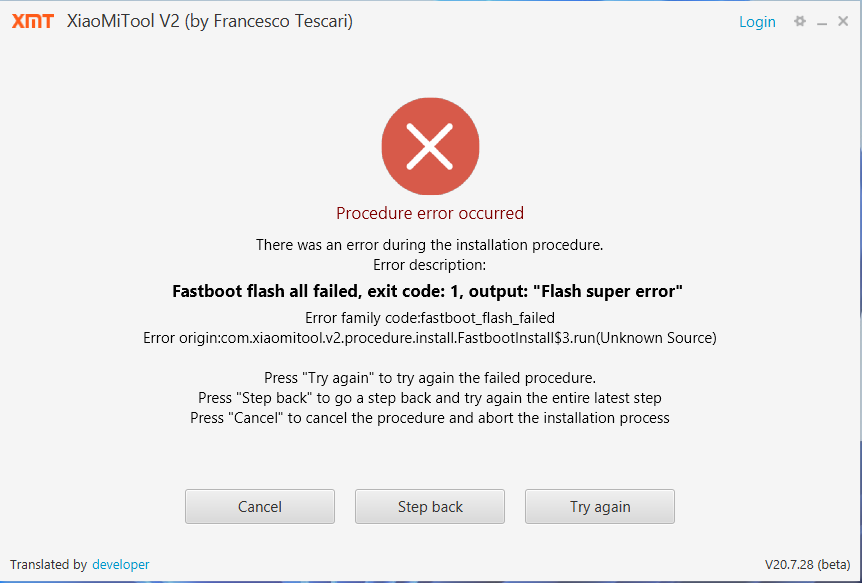Click the 'Procedure error occurred' heading
Screen dimensions: 862x583
point(430,213)
